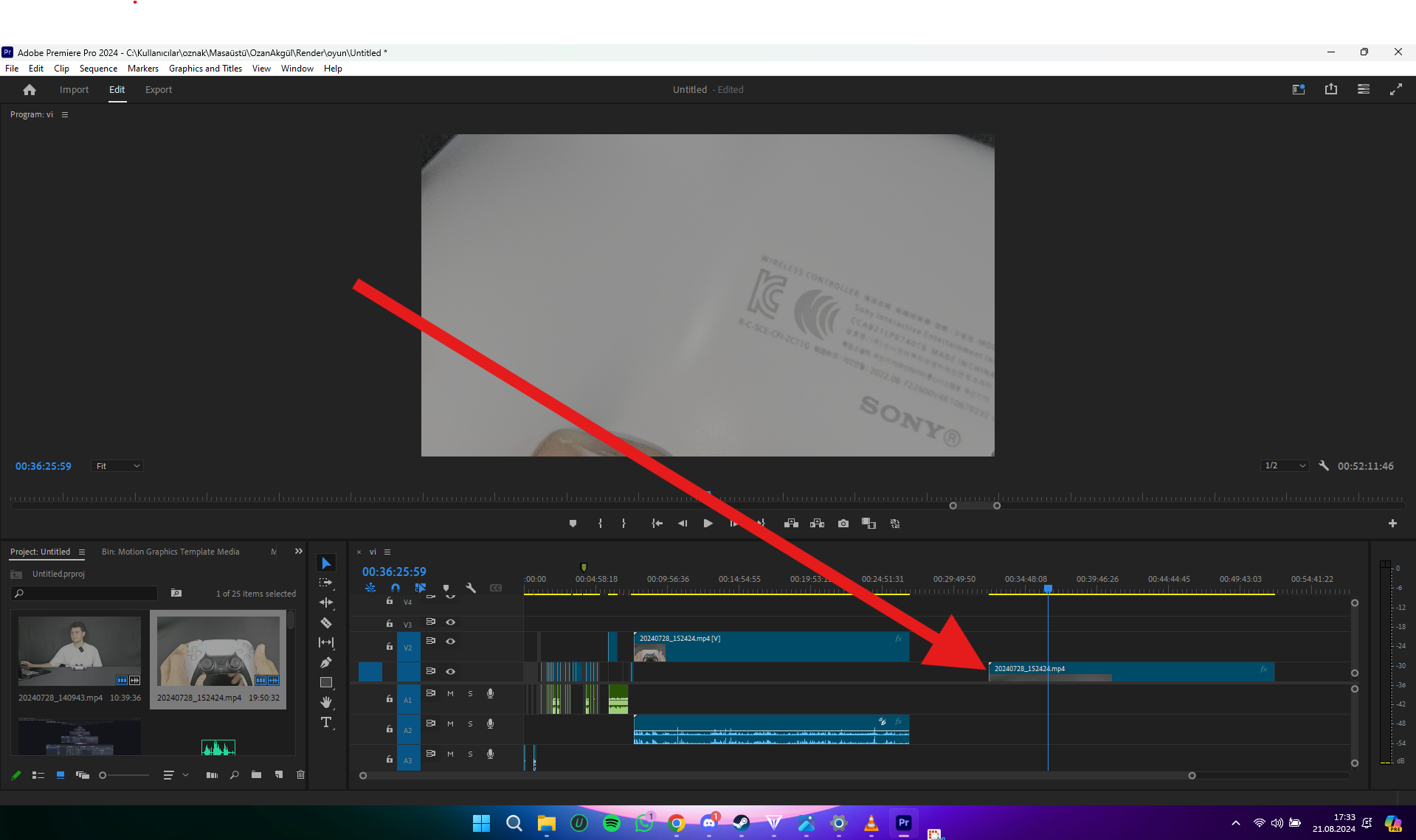Image resolution: width=1416 pixels, height=840 pixels.
Task: Solo track A2
Action: point(470,724)
